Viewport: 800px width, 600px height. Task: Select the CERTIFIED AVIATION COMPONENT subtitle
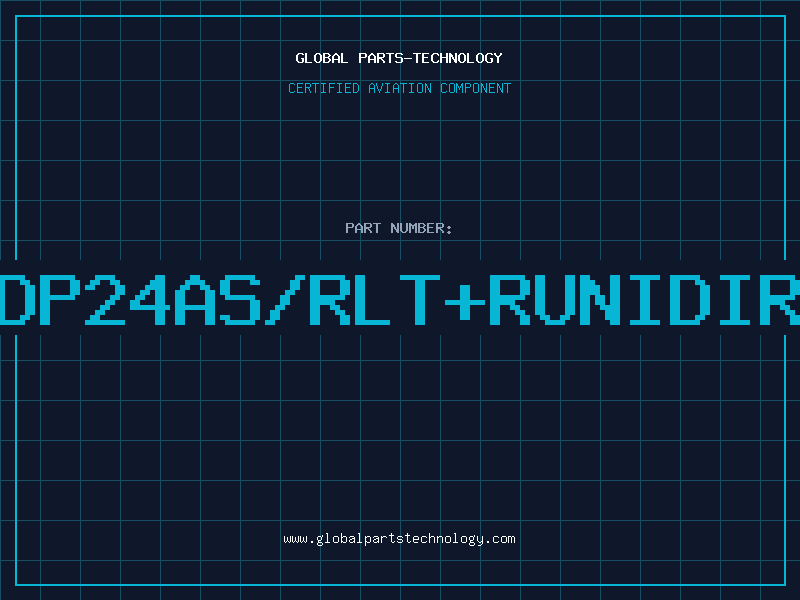coord(399,88)
